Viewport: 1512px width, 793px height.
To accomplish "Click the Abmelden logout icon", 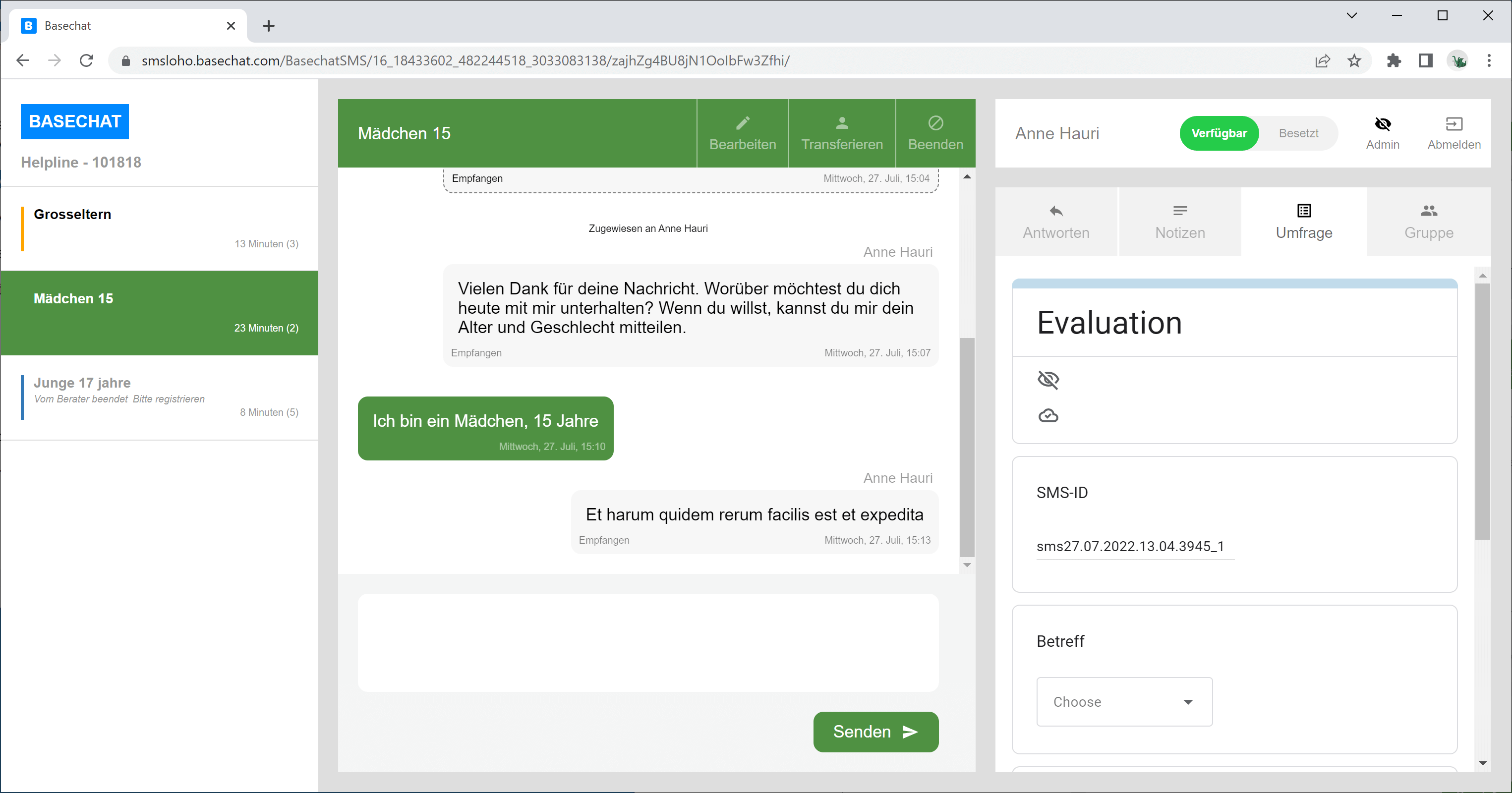I will point(1454,124).
